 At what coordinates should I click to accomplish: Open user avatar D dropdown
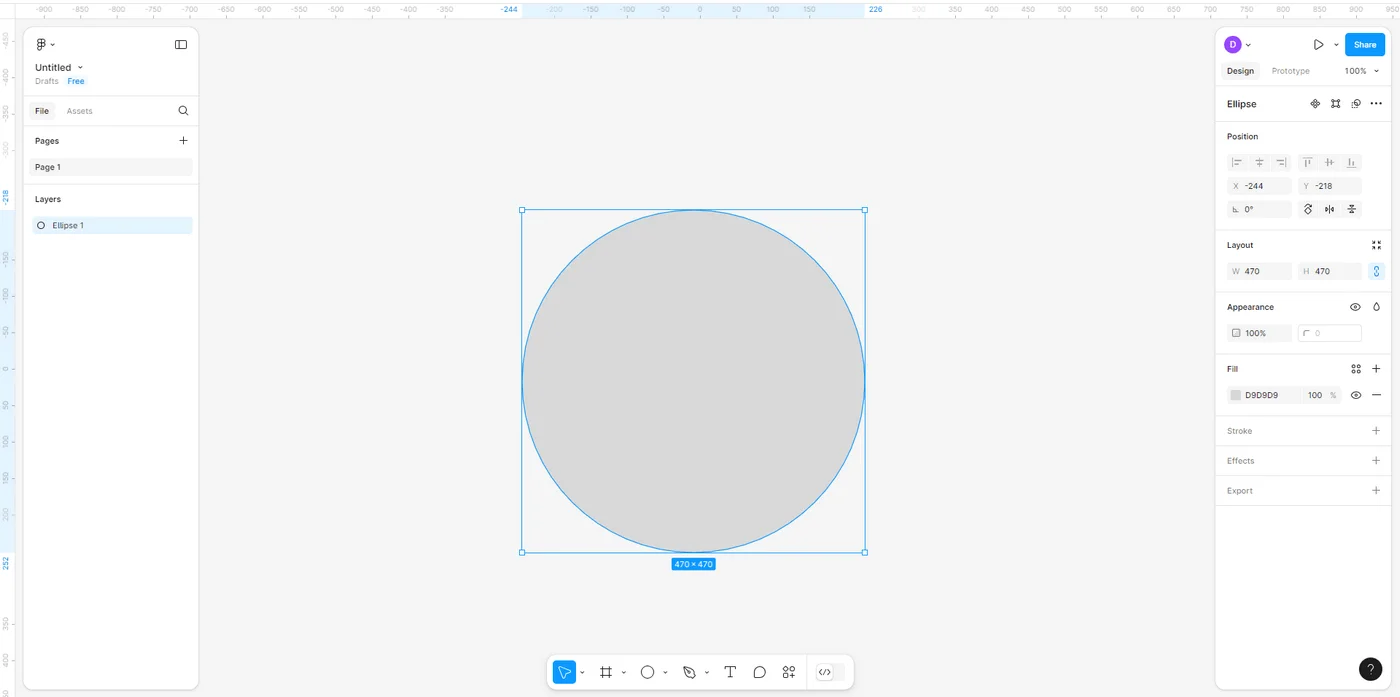click(1238, 45)
